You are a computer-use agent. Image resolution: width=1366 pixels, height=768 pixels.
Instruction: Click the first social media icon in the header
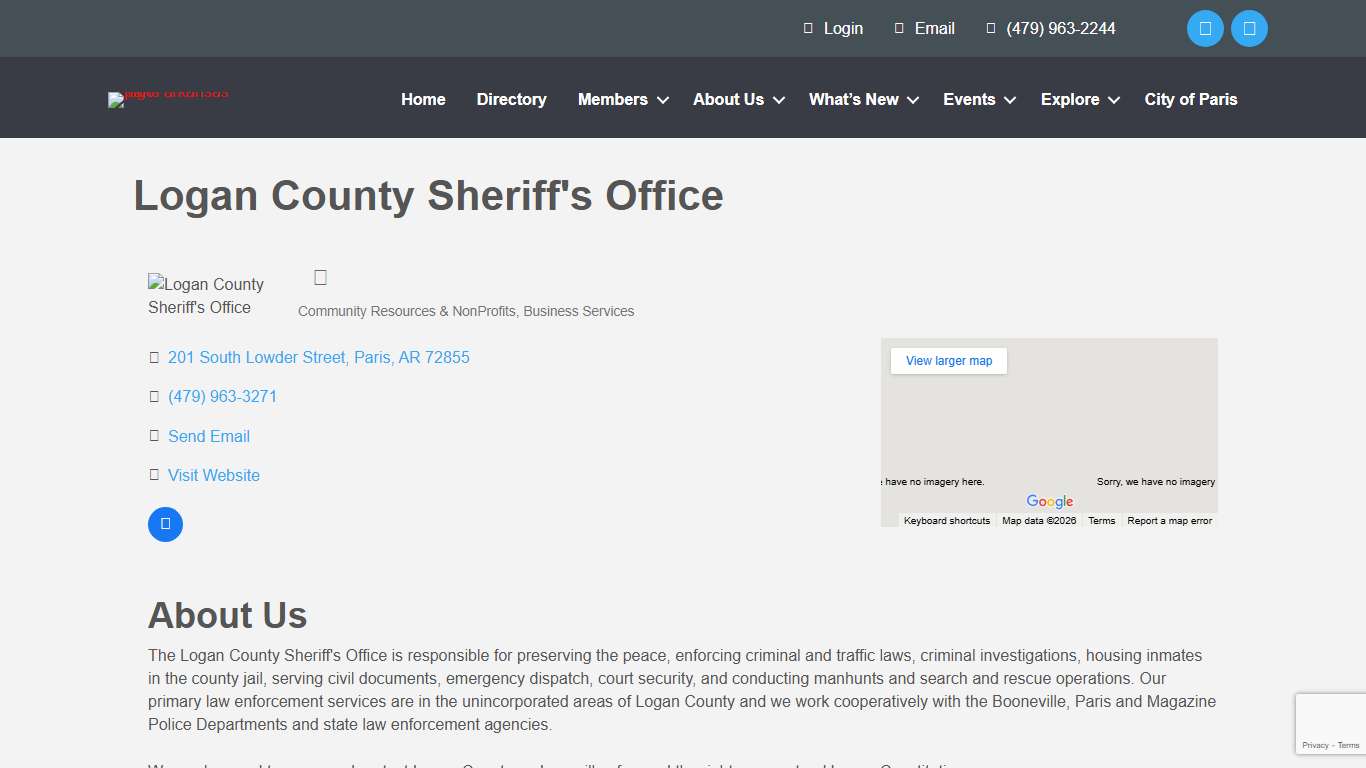[1205, 28]
